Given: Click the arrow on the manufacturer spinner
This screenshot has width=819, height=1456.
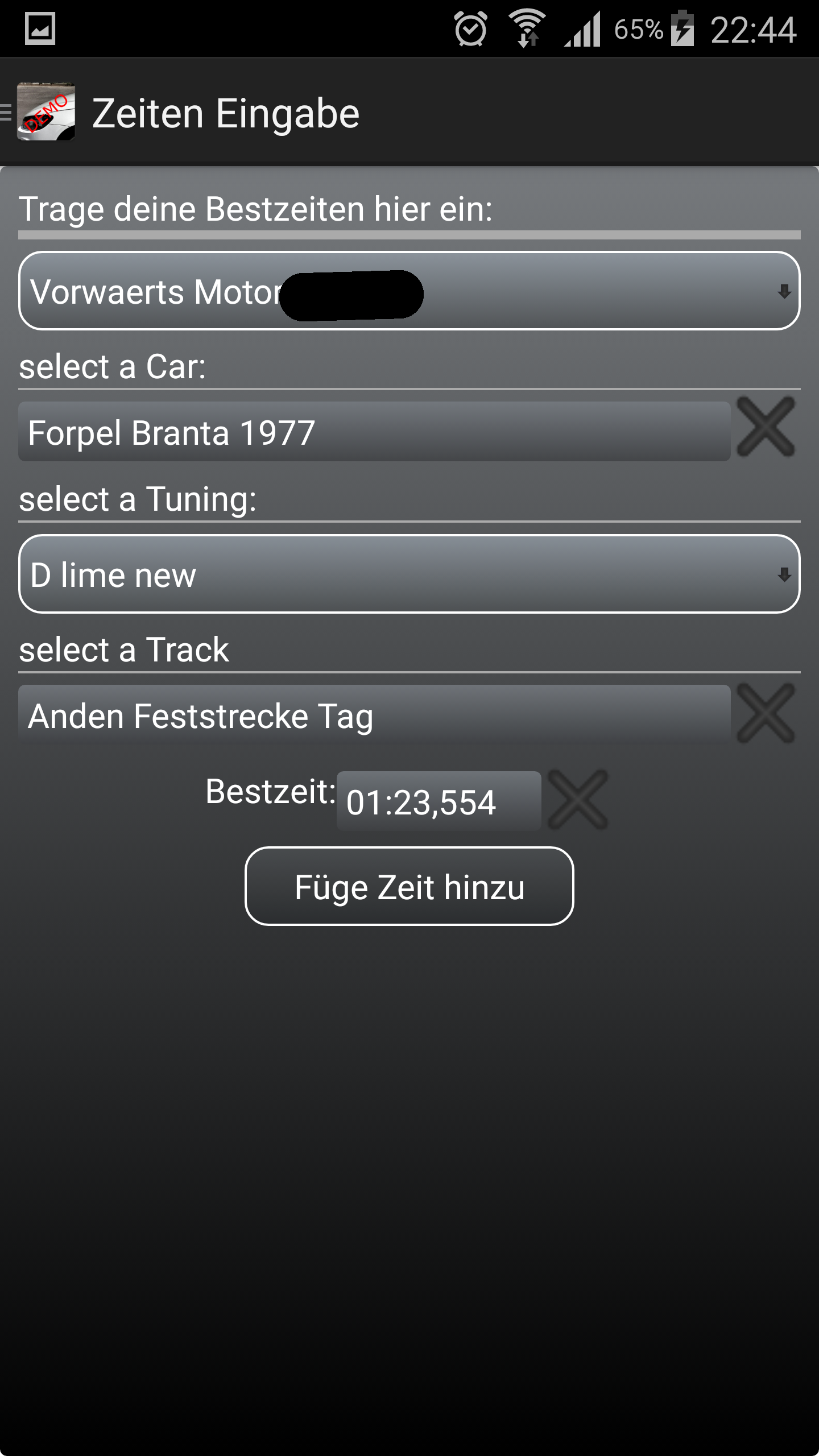Looking at the screenshot, I should tap(784, 291).
